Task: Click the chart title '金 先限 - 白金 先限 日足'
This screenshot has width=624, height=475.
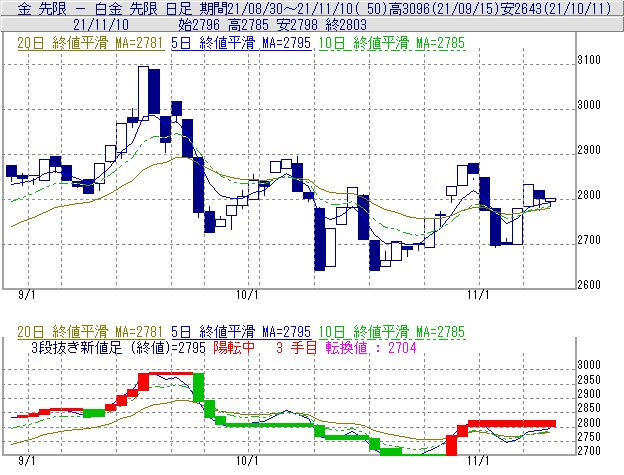Action: pos(105,8)
